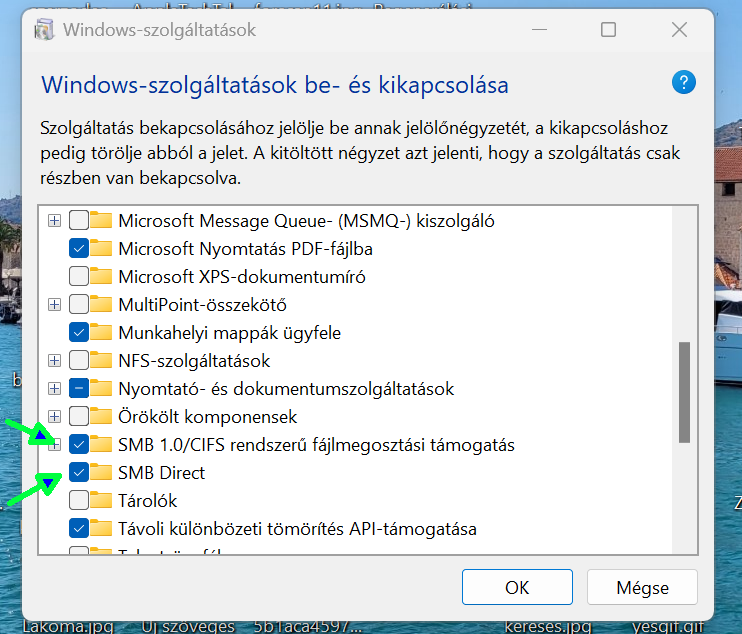Open the help question mark icon
Screen dimensions: 742x634
pos(683,82)
